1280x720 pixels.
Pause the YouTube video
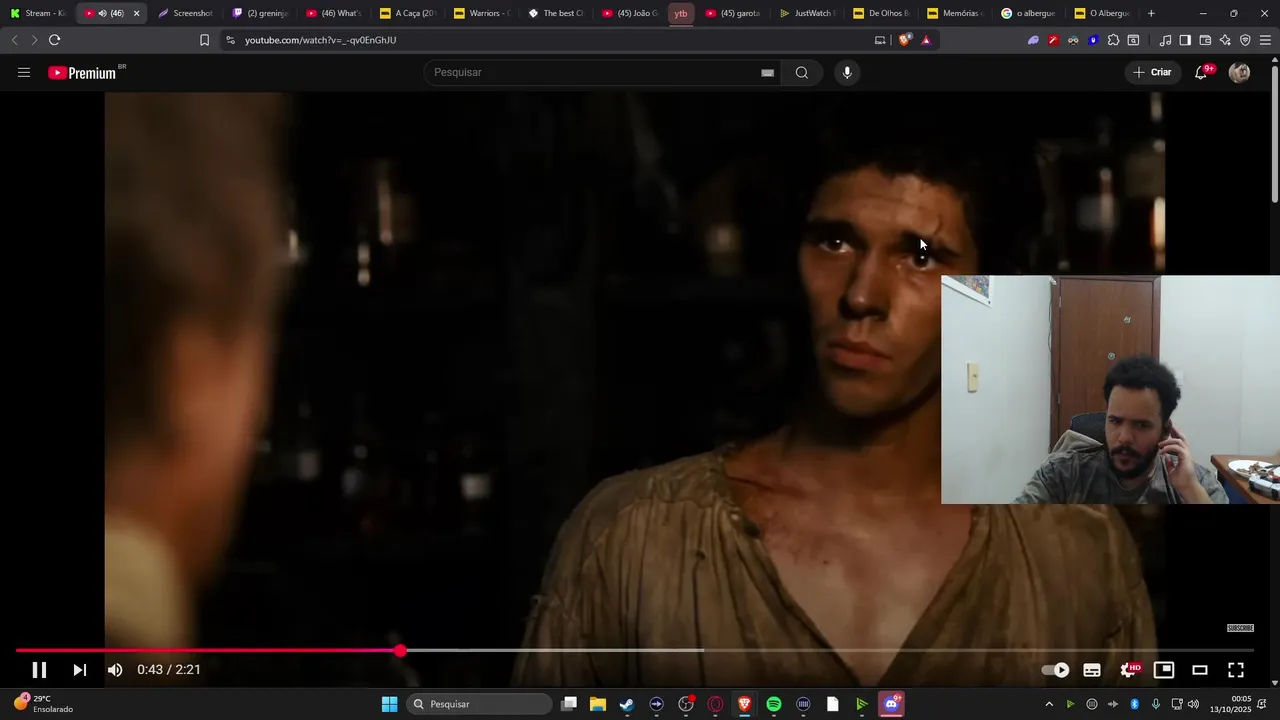pyautogui.click(x=39, y=670)
